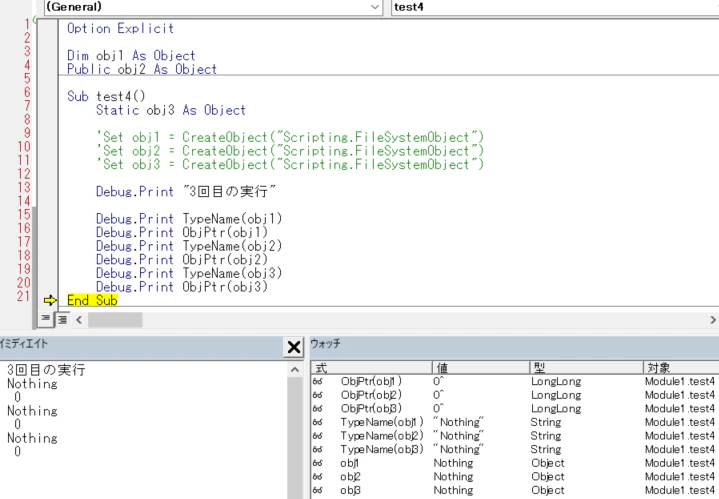
Task: Click the Object type of obj3 watch
Action: (548, 490)
